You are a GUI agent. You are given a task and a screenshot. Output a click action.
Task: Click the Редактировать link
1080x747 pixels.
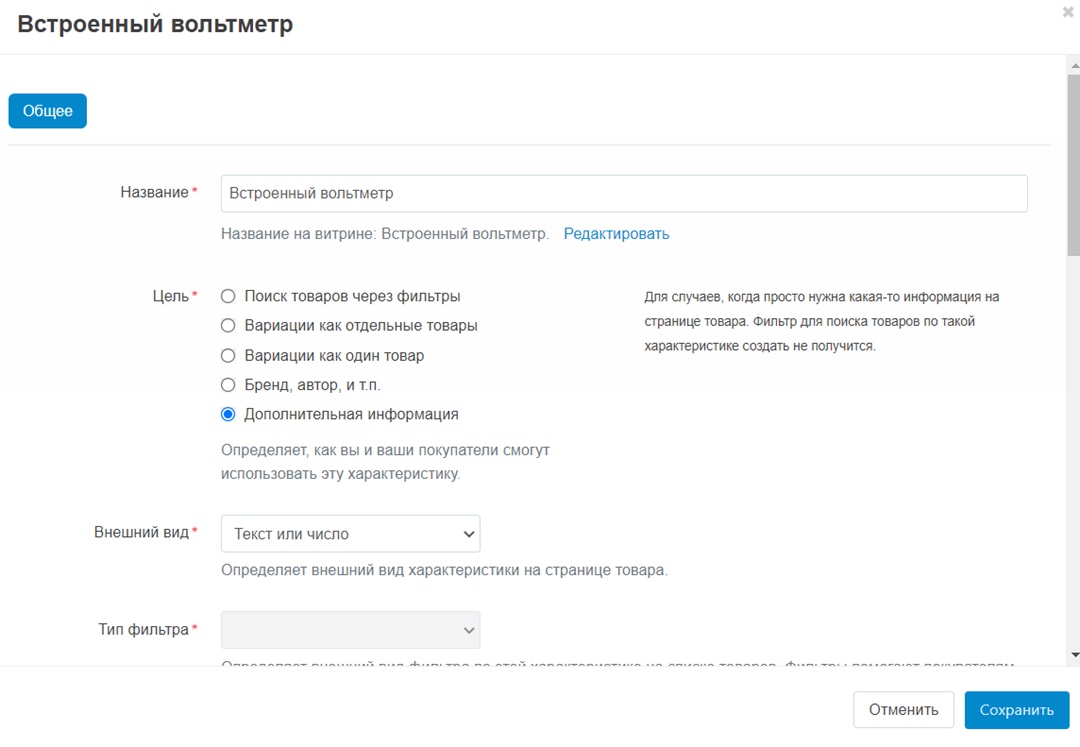[x=616, y=234]
